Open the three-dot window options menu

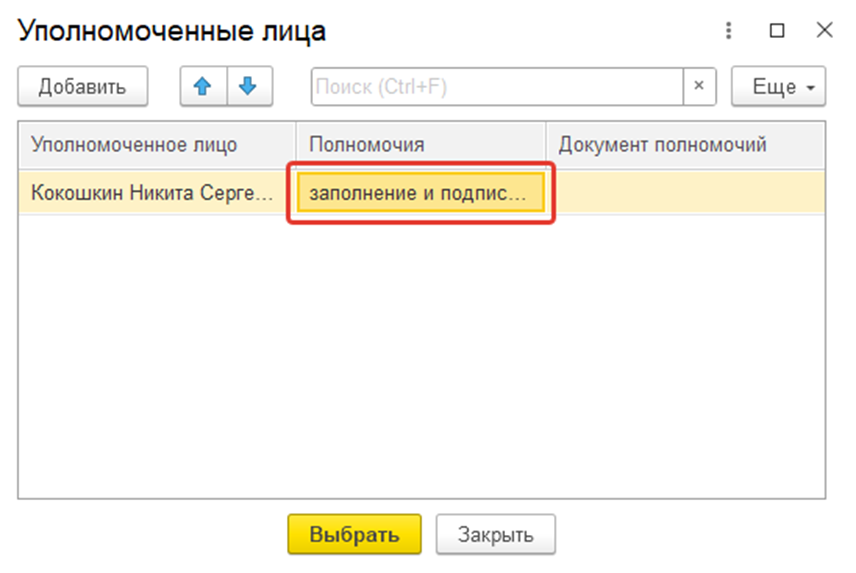(x=728, y=31)
